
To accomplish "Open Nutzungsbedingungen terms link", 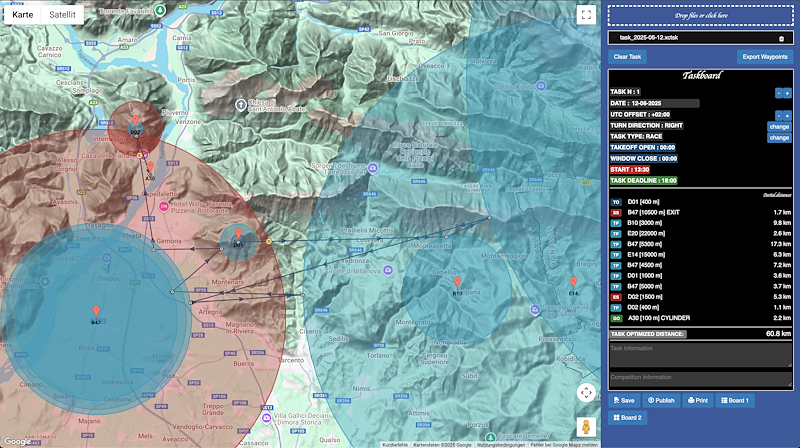I will tap(501, 445).
